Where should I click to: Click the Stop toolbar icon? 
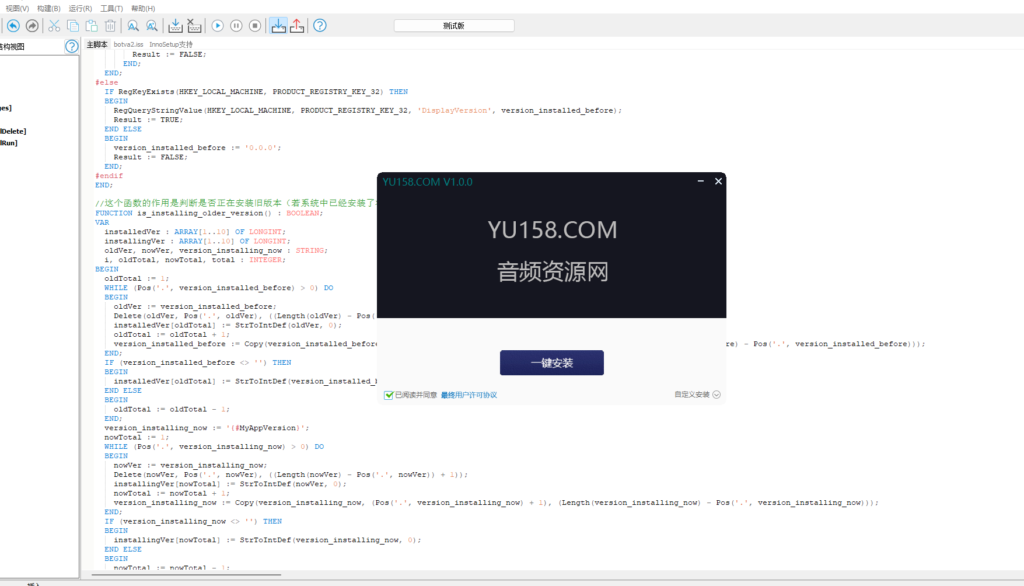point(255,26)
